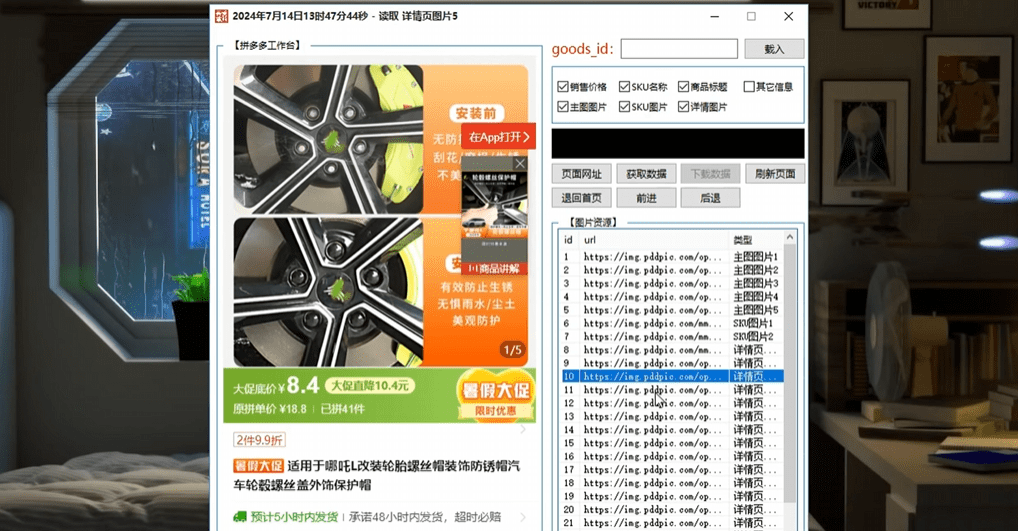The image size is (1018, 531).
Task: Select image list row with id 21
Action: [x=672, y=523]
